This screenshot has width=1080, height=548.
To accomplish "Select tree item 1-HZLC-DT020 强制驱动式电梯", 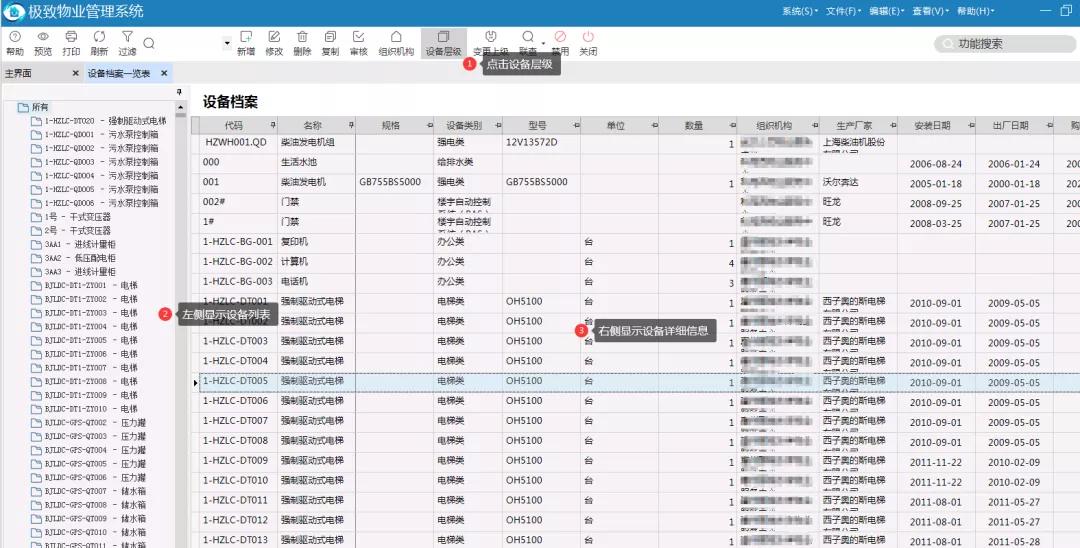I will 105,121.
